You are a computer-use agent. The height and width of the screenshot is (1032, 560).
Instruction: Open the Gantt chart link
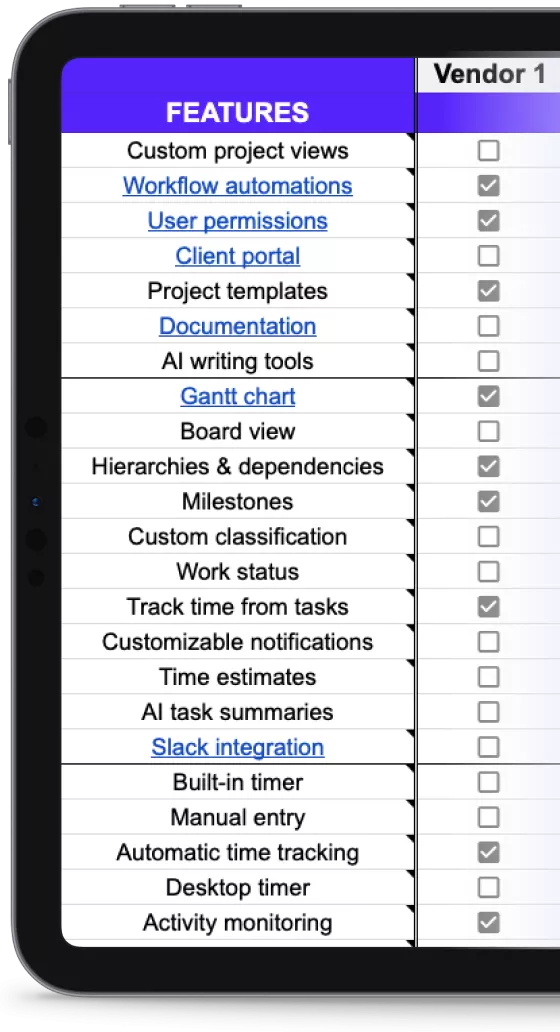coord(238,396)
